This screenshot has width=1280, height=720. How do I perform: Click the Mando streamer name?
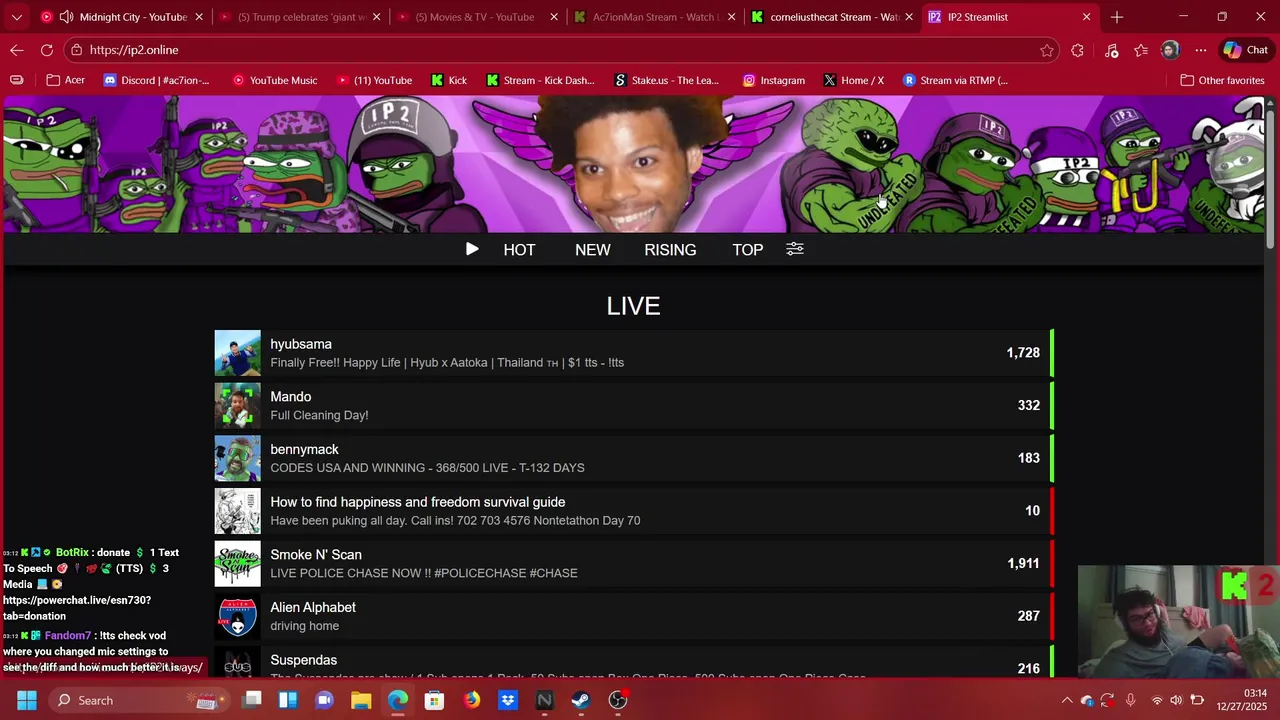290,397
